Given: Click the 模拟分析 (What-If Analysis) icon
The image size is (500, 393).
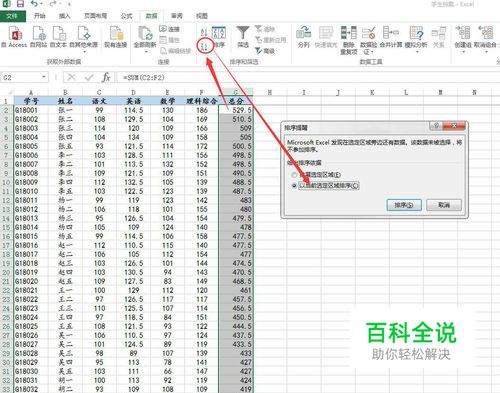Looking at the screenshot, I should [416, 33].
